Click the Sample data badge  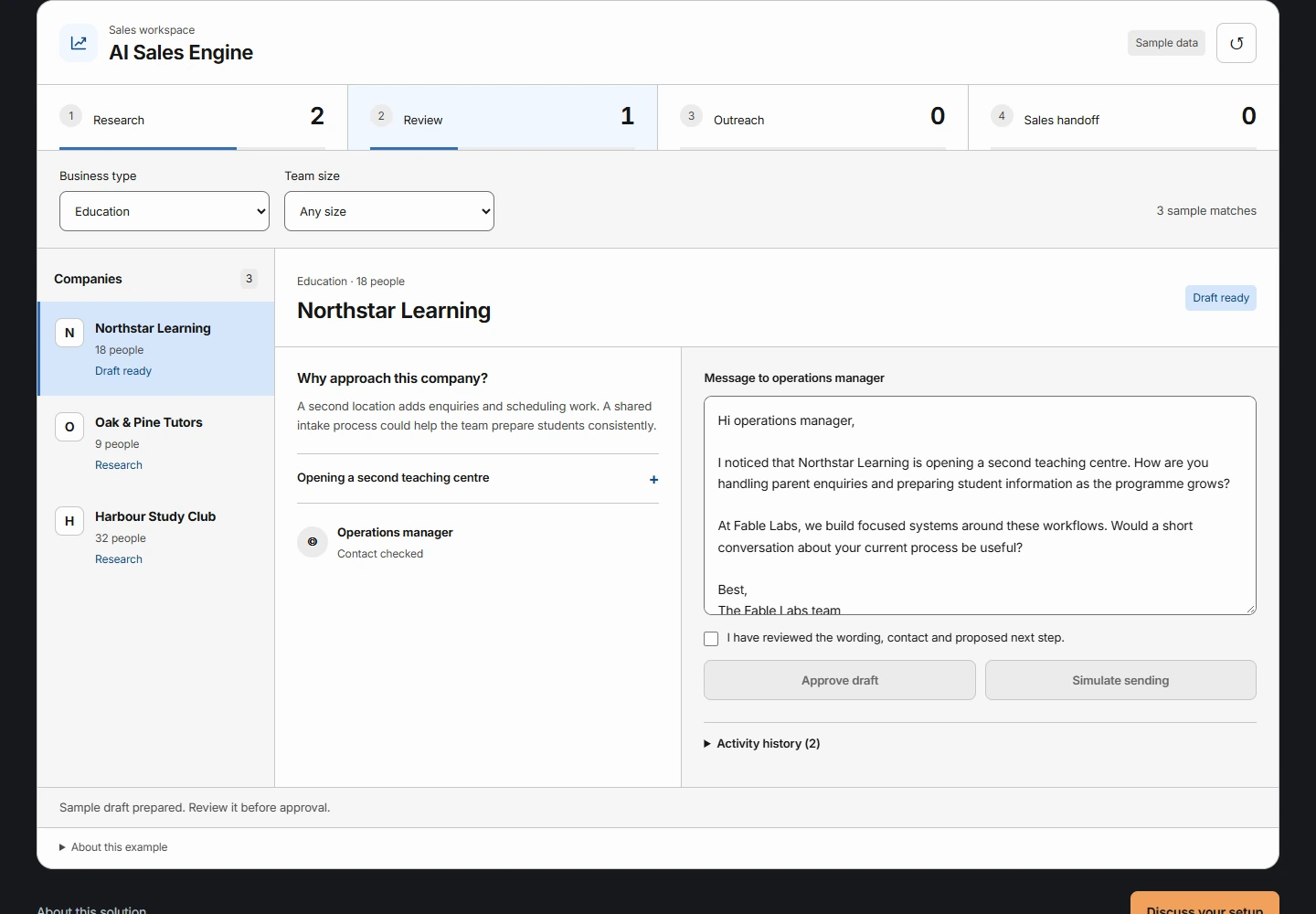[1166, 43]
